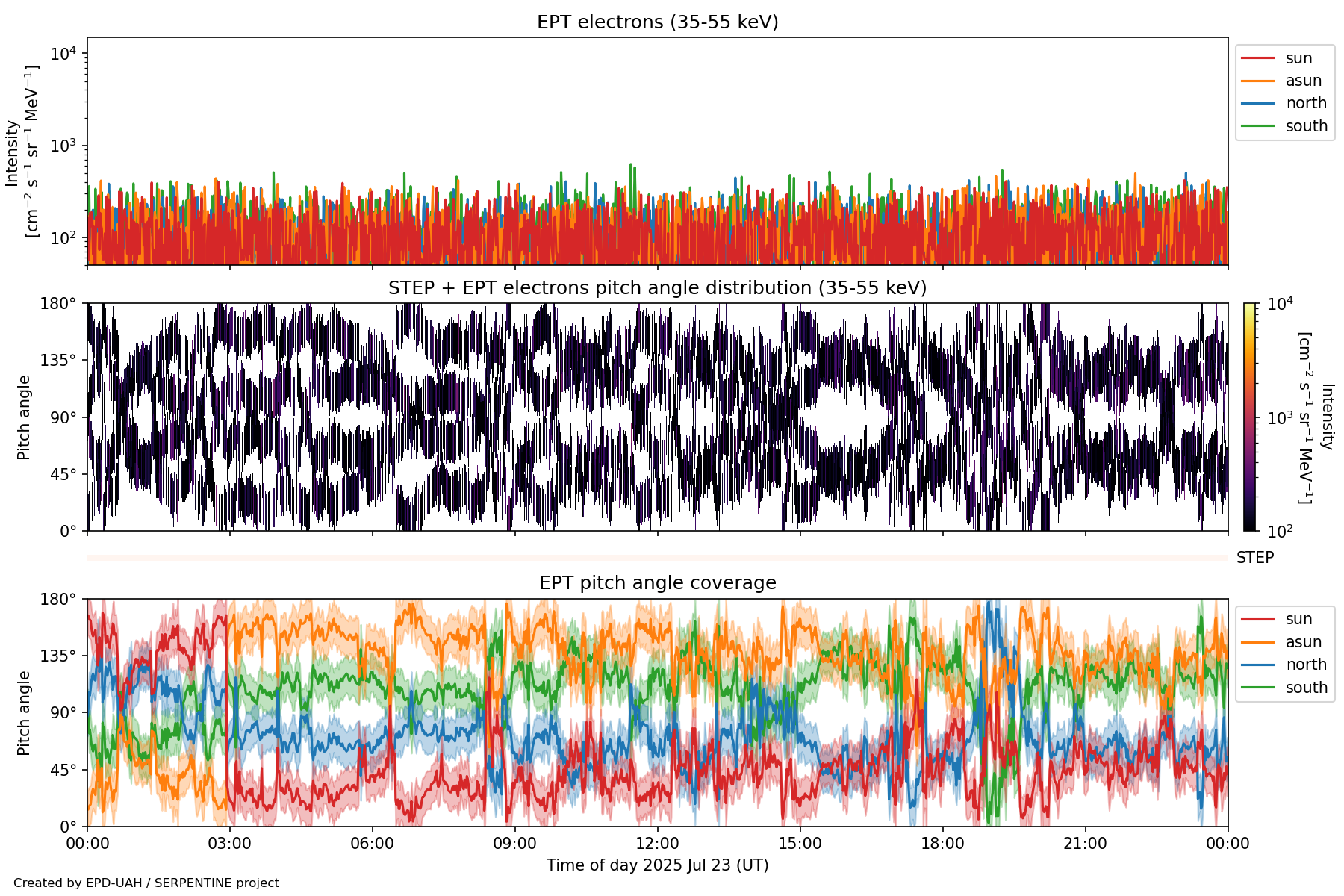Click the 21:00 tick label on time axis
Viewport: 1344px width, 896px height.
coord(1085,844)
